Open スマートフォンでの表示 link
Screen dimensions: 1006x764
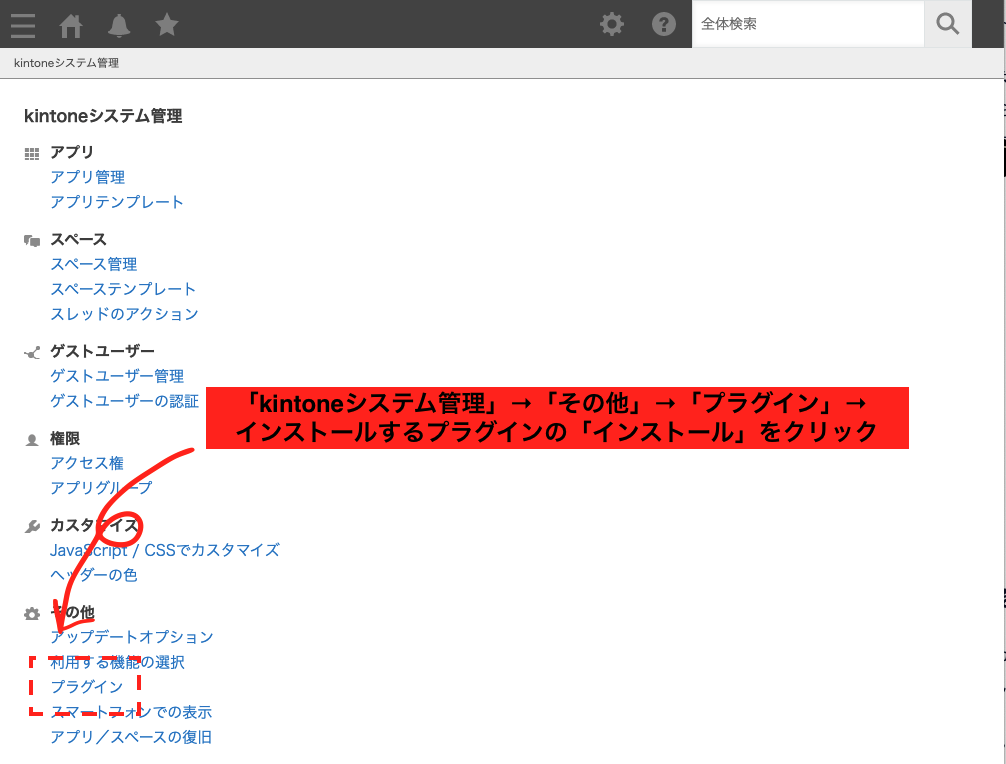click(131, 712)
